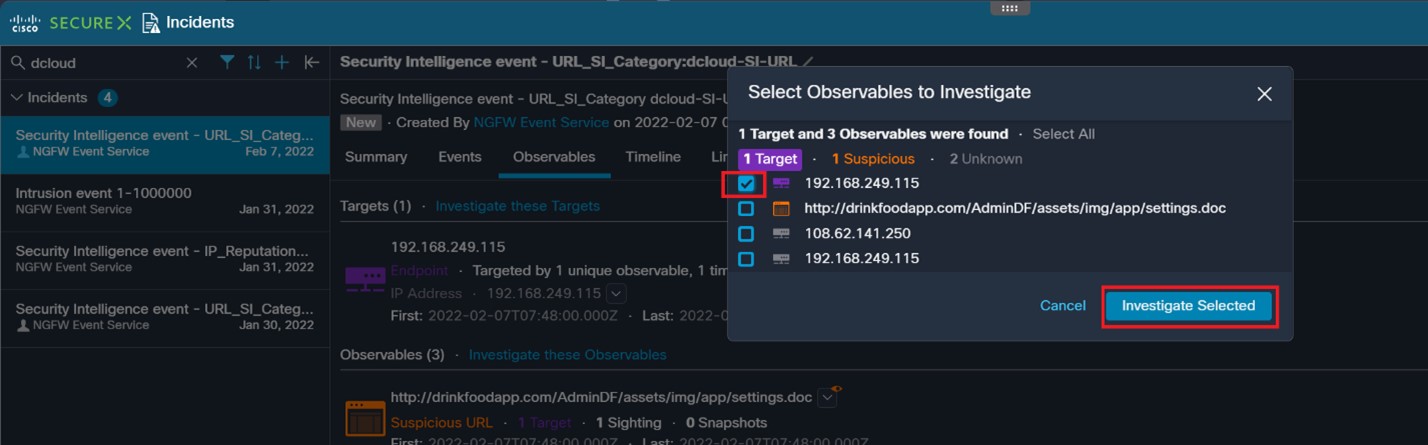Click the New status tag
Screen dimensions: 1428x445
[x=362, y=122]
